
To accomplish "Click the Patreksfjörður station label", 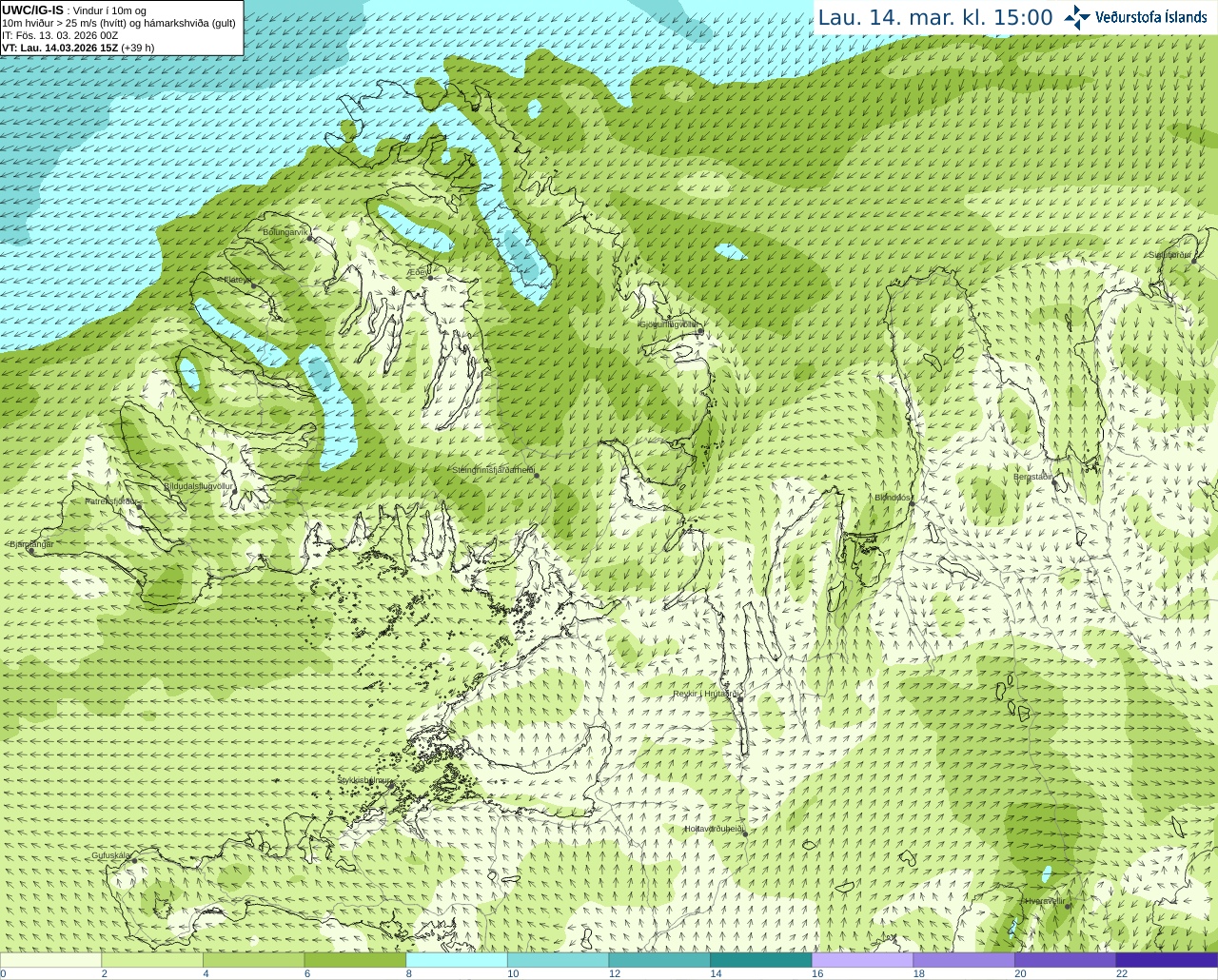I will [x=111, y=501].
